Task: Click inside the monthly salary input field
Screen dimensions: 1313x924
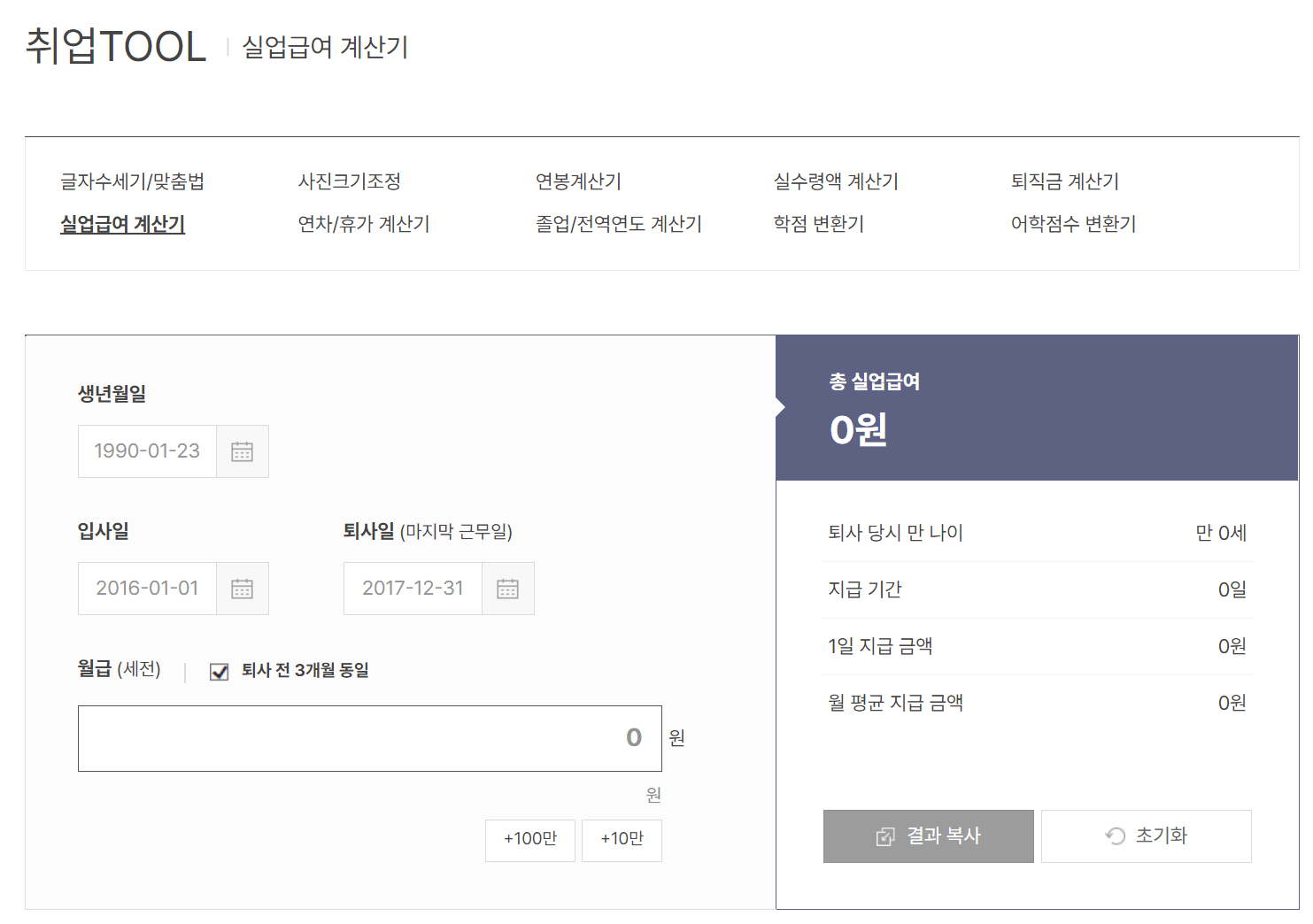Action: 370,738
